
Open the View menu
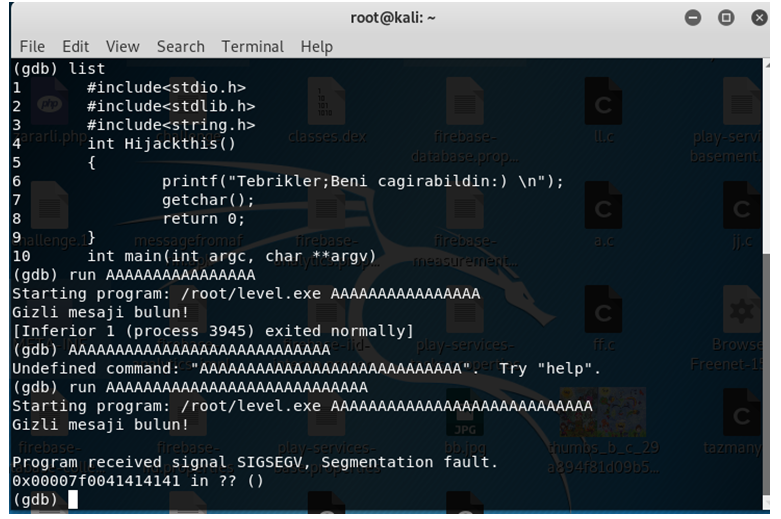(x=122, y=46)
